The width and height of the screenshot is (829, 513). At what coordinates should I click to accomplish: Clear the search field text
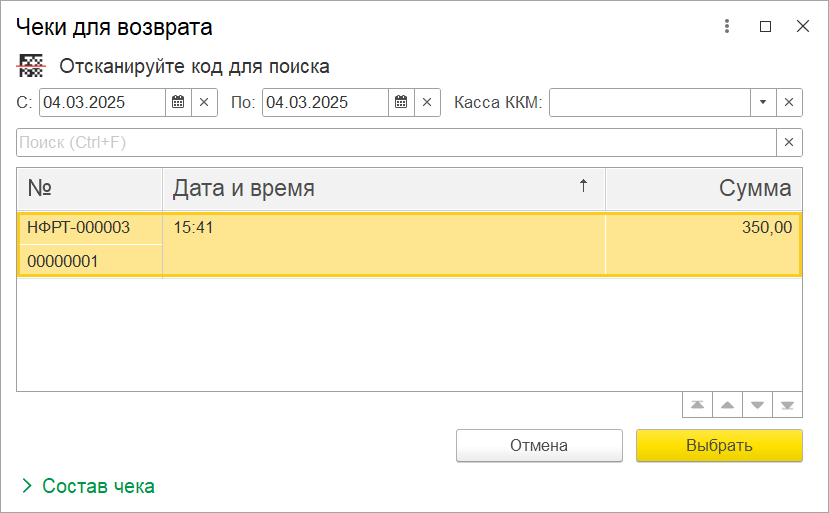[x=789, y=142]
